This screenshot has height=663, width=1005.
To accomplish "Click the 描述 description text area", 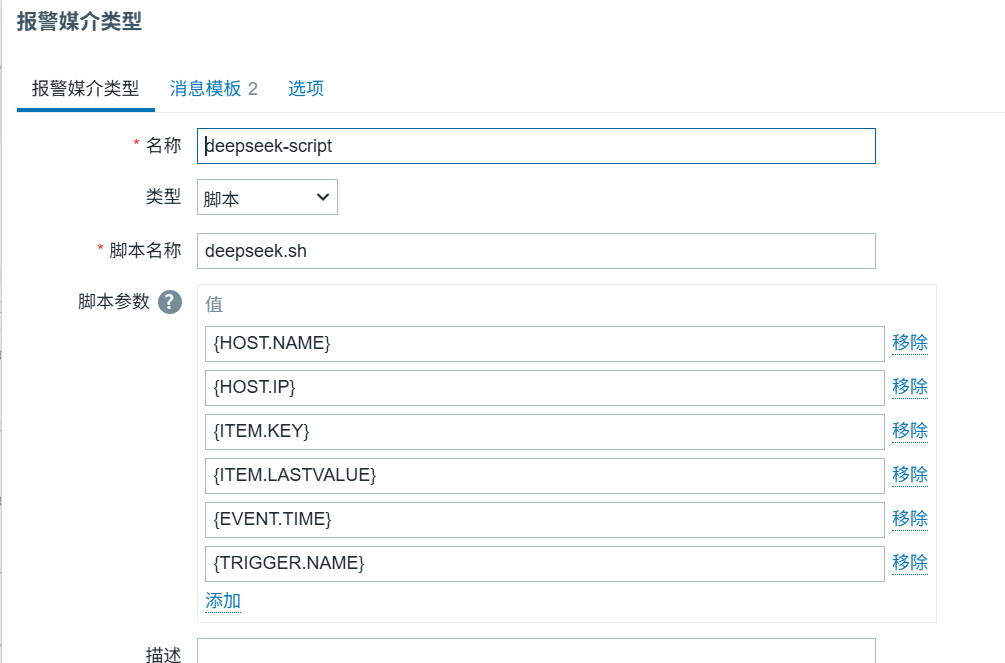I will (x=536, y=651).
